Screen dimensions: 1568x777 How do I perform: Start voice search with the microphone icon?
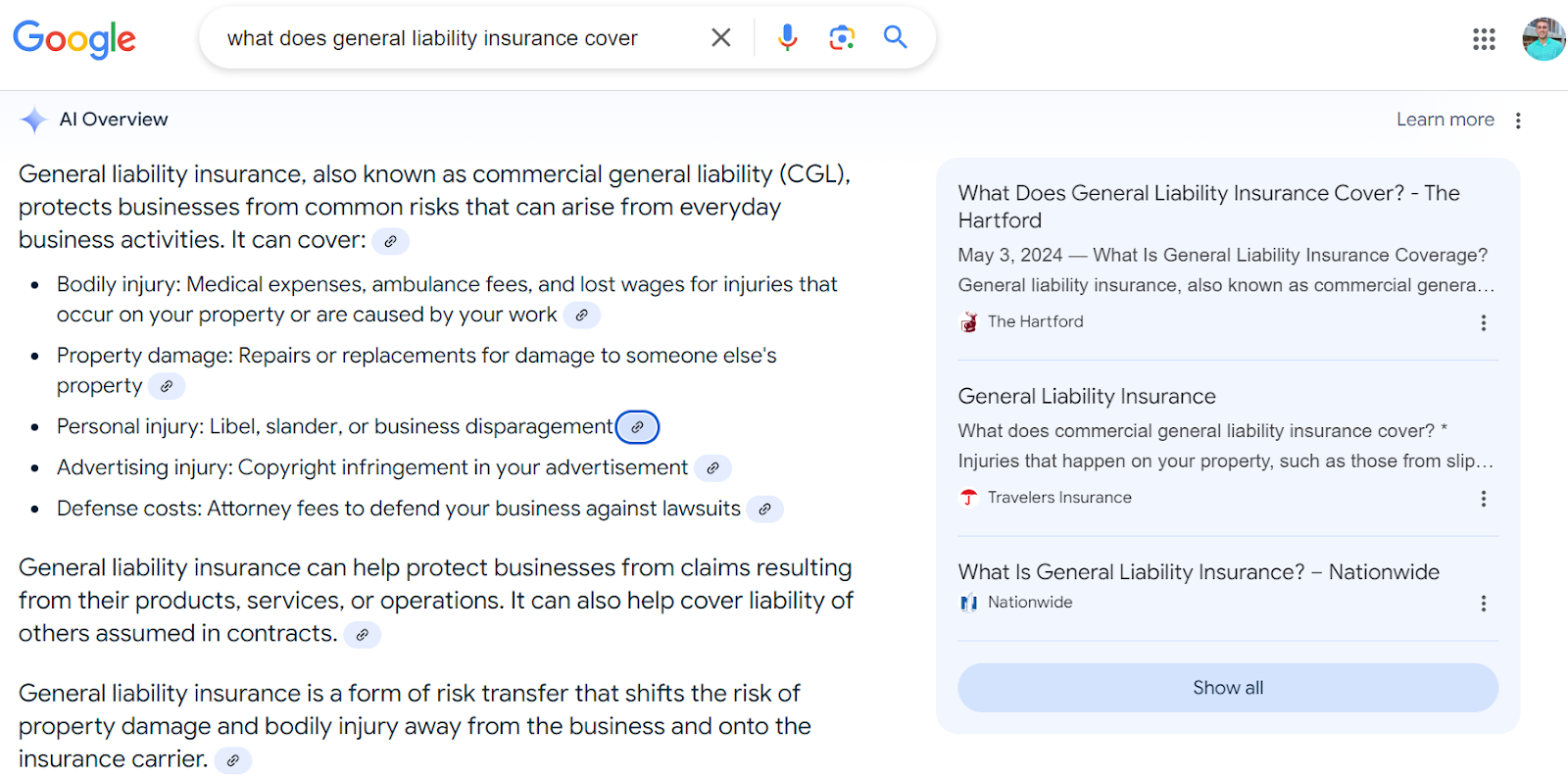click(787, 37)
